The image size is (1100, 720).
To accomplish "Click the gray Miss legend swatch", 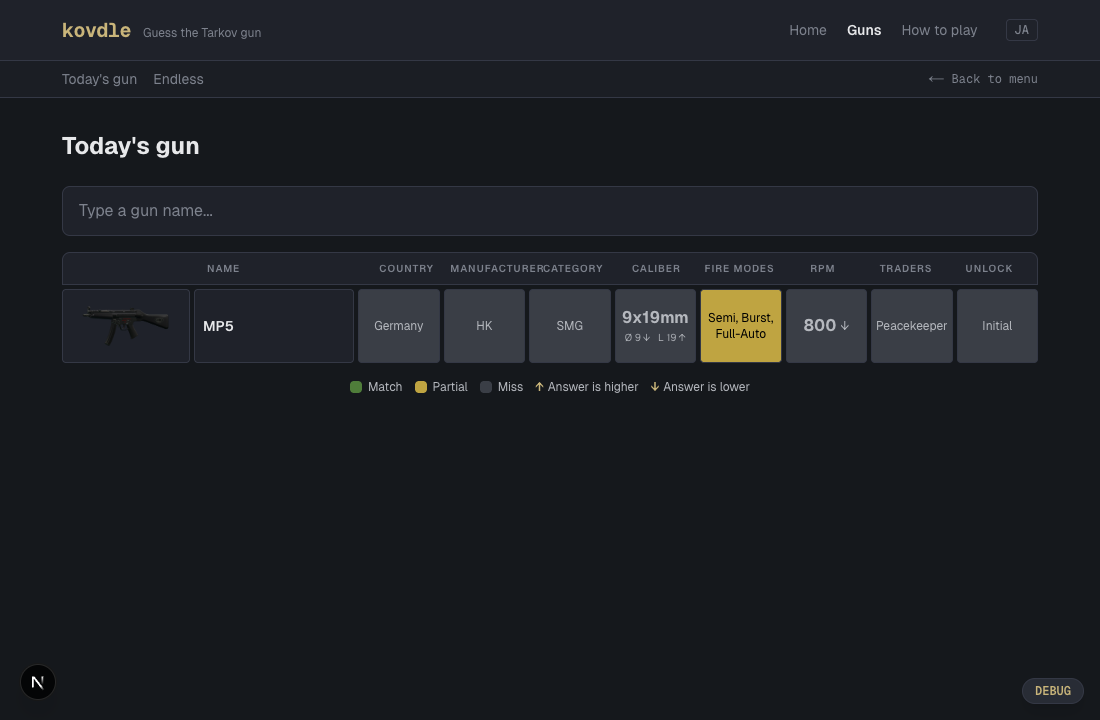I will pyautogui.click(x=486, y=387).
